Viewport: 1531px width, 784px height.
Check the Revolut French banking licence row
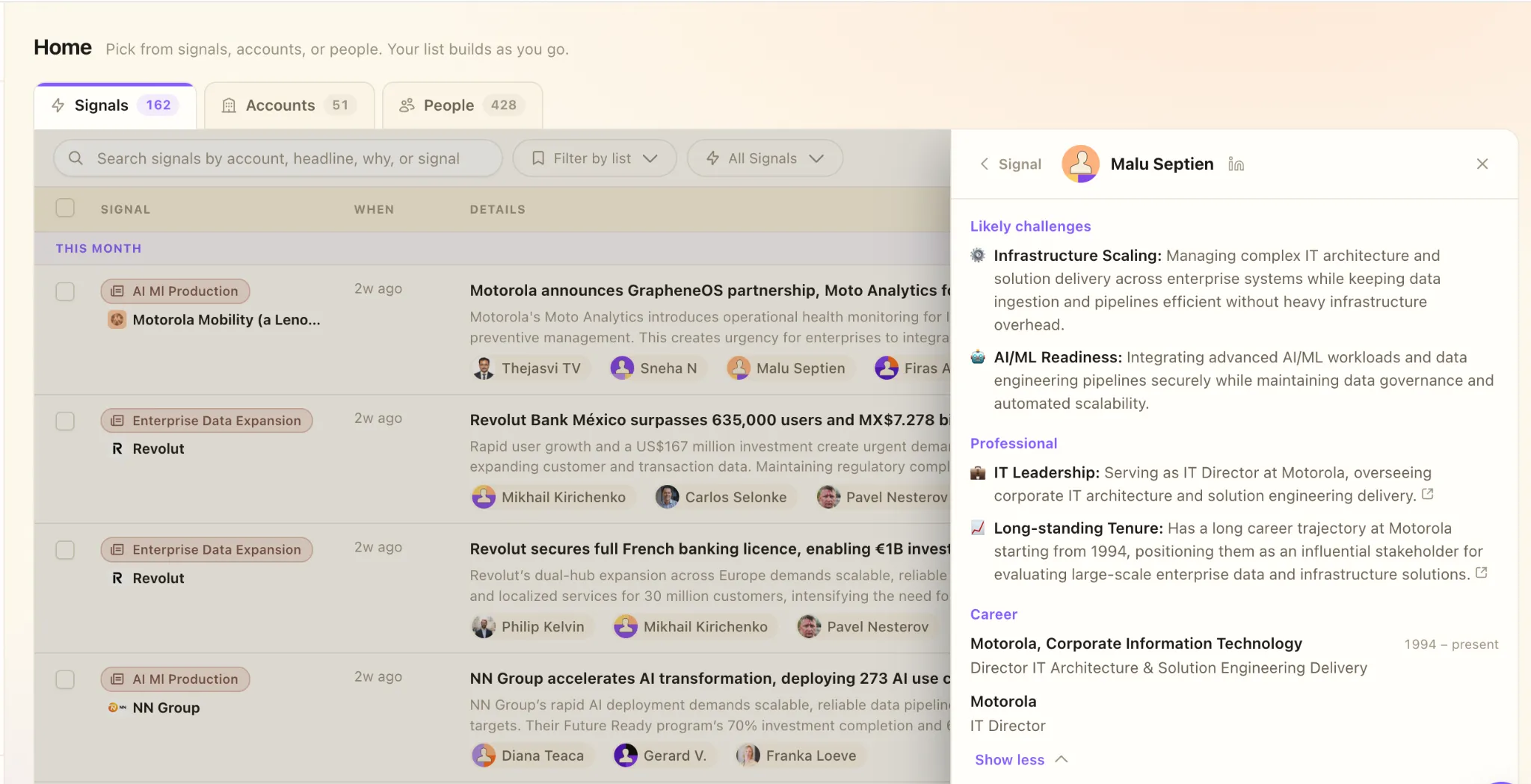(x=65, y=550)
